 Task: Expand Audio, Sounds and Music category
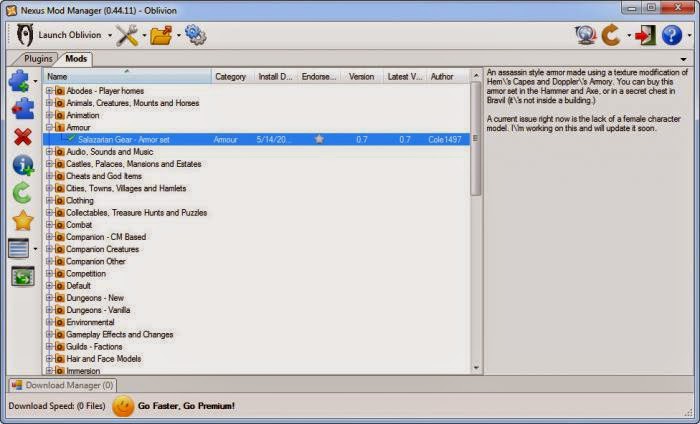[50, 151]
